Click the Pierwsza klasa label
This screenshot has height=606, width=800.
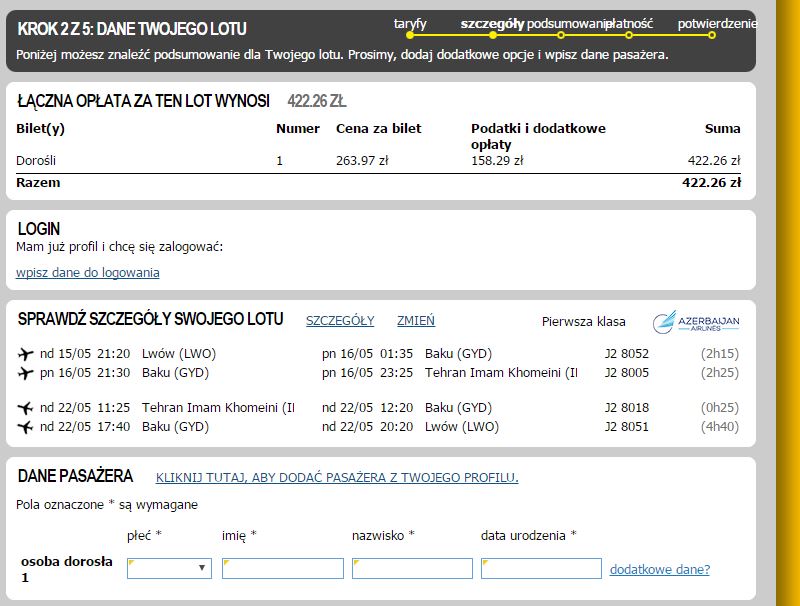[584, 322]
